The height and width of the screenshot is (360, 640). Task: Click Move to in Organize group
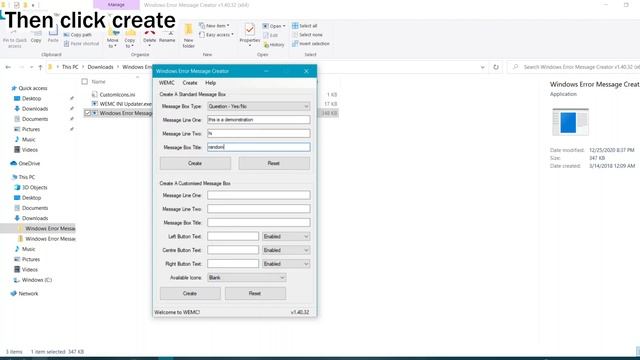click(113, 39)
